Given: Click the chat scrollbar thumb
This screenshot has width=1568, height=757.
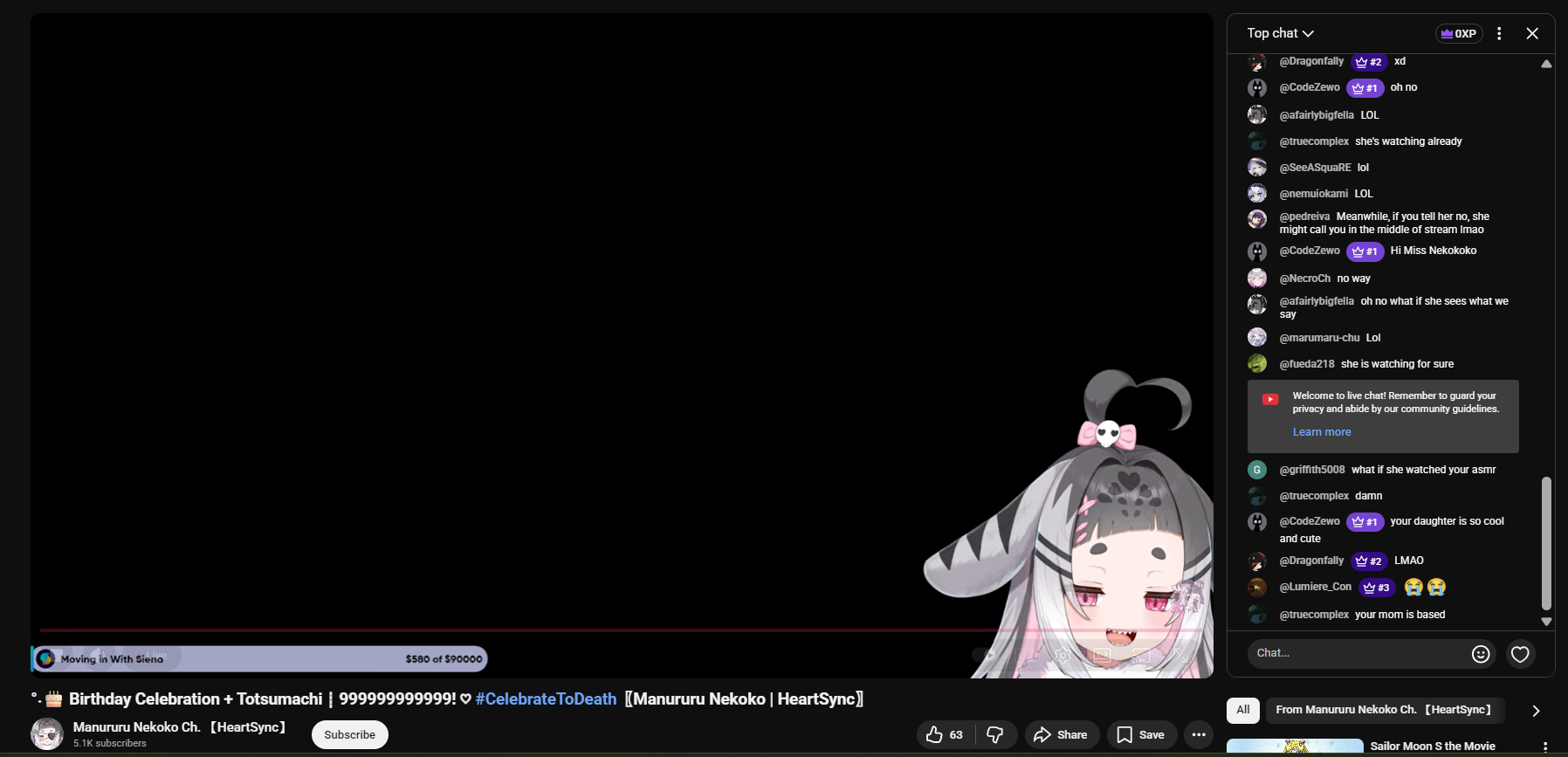Looking at the screenshot, I should [x=1546, y=543].
